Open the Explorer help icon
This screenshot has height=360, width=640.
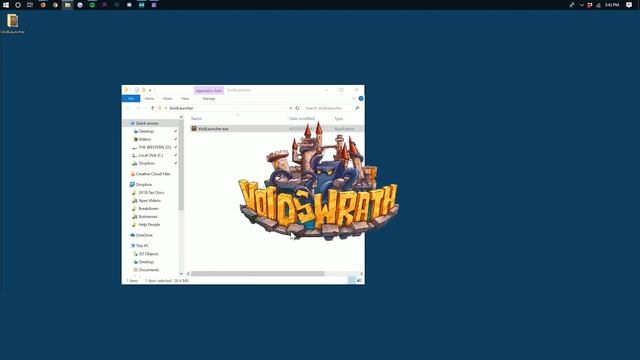(x=361, y=98)
